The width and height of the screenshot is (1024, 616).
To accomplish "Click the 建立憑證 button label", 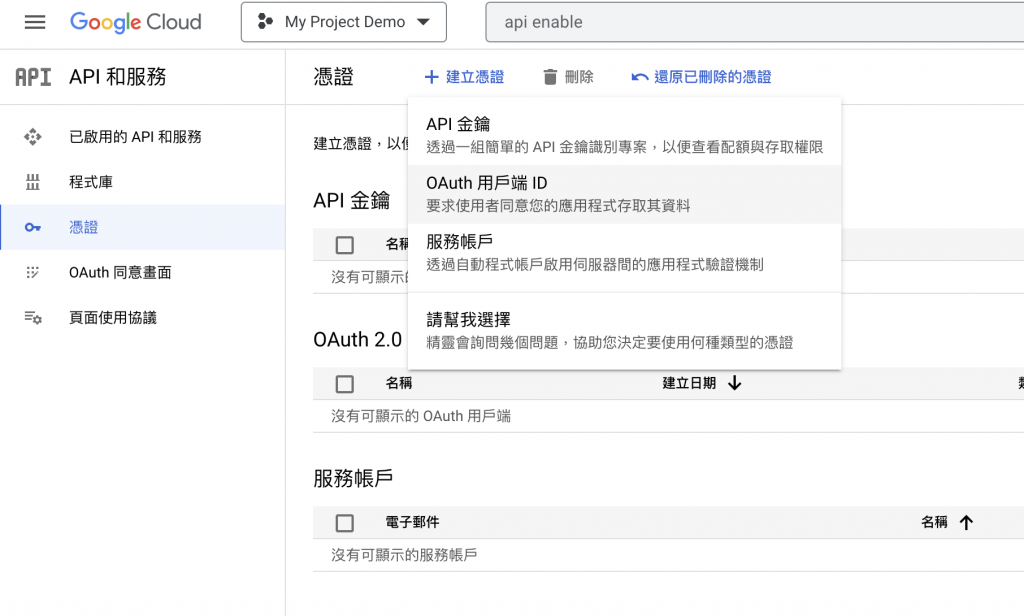I will [475, 77].
